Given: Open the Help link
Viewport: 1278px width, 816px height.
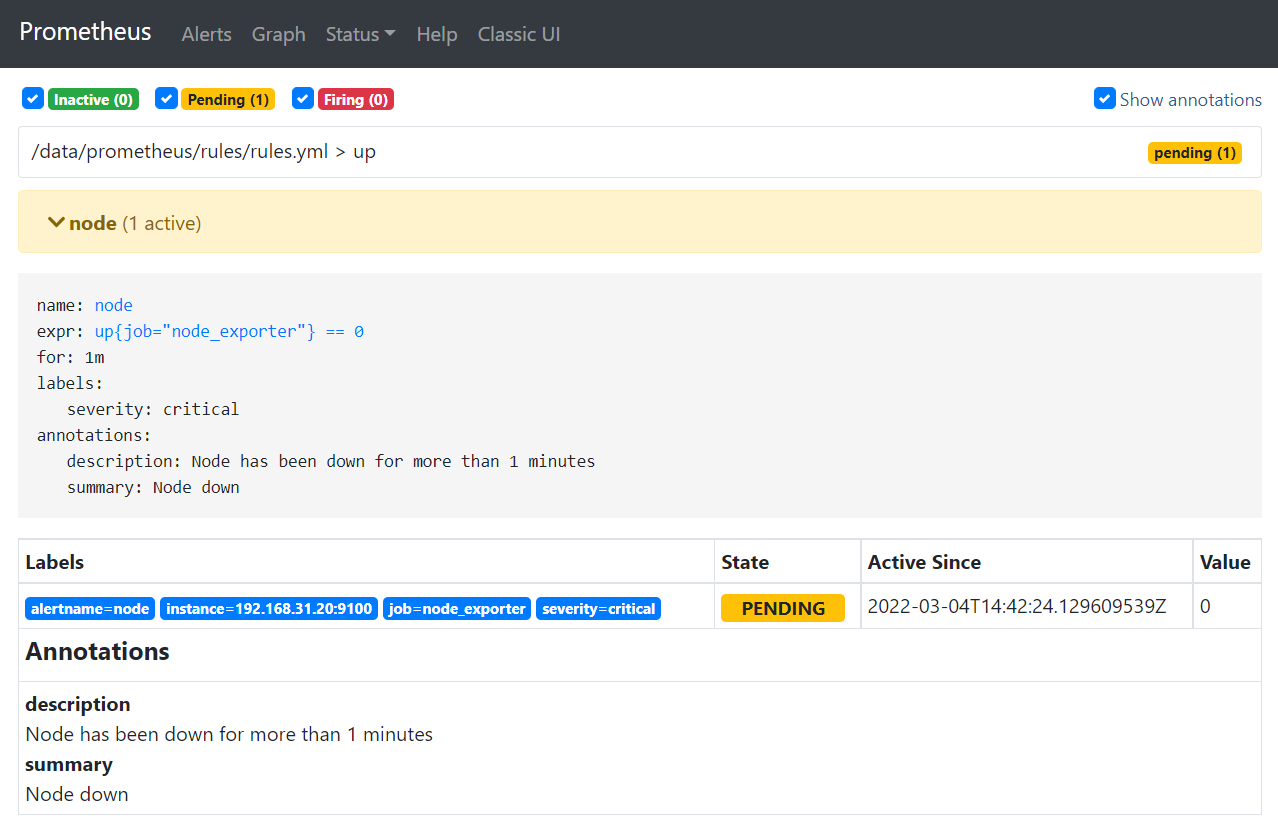Looking at the screenshot, I should [437, 34].
